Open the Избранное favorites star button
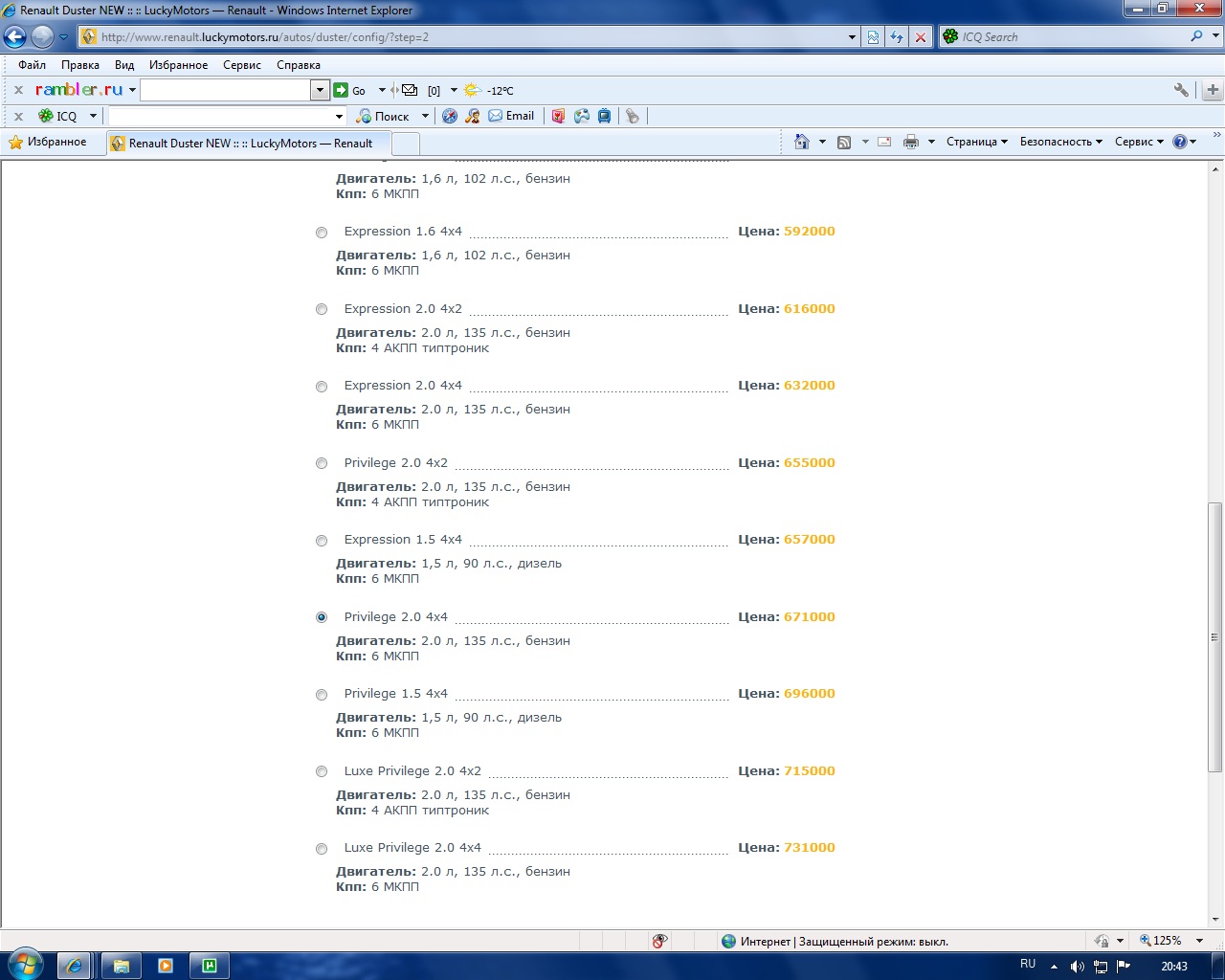The width and height of the screenshot is (1225, 980). click(x=48, y=142)
